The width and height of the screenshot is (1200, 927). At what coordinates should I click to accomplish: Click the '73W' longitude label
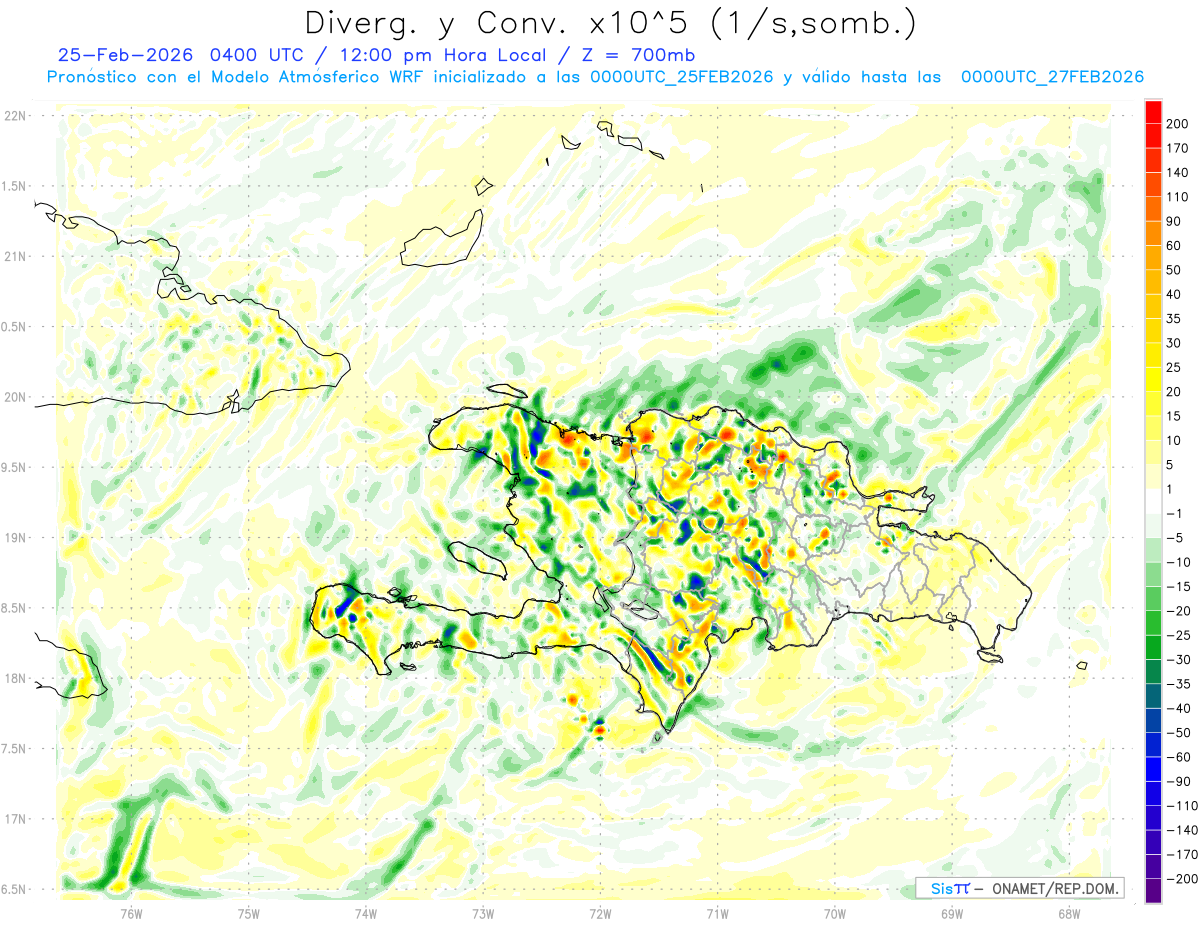coord(483,913)
